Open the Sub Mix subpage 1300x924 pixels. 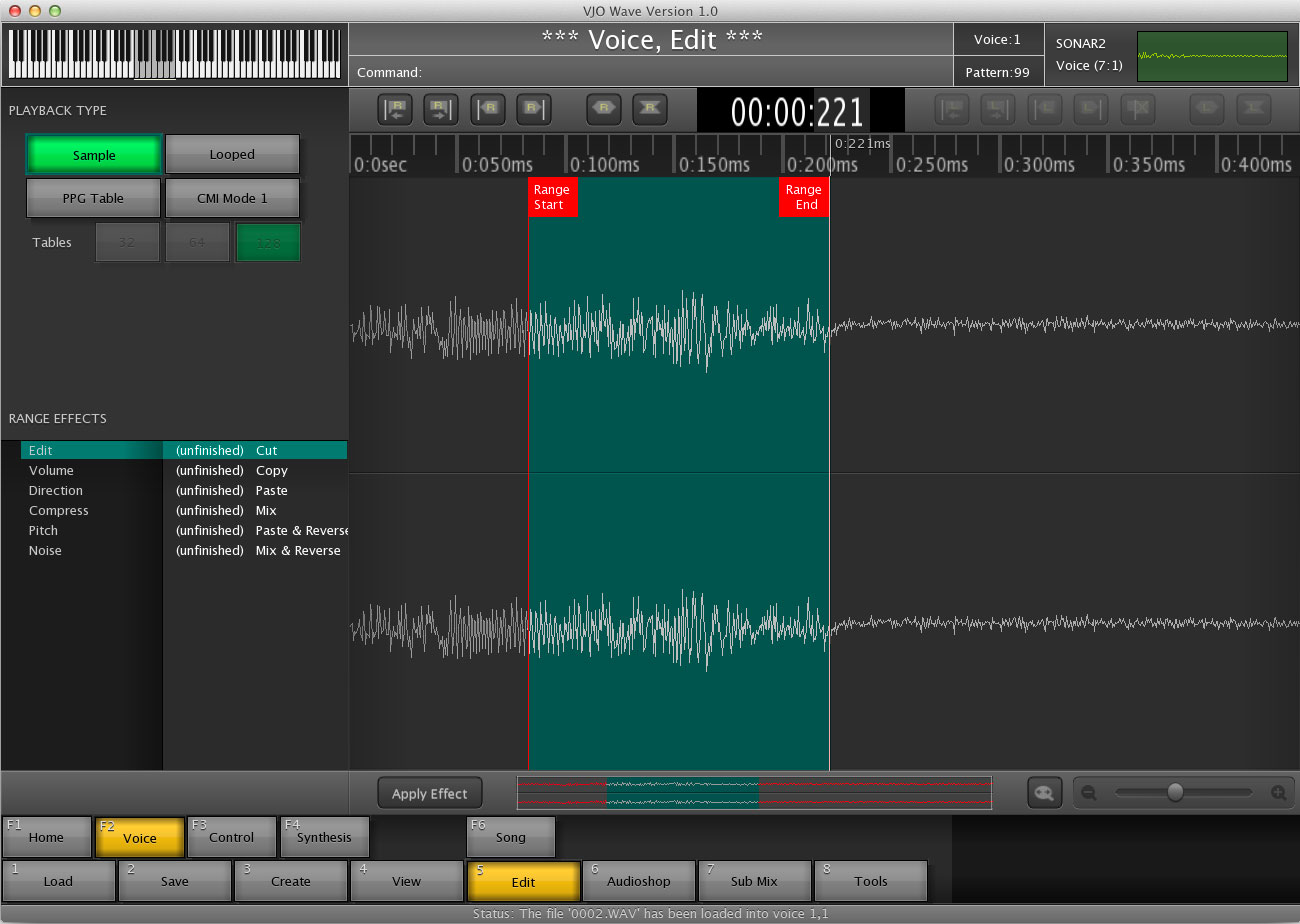tap(755, 881)
